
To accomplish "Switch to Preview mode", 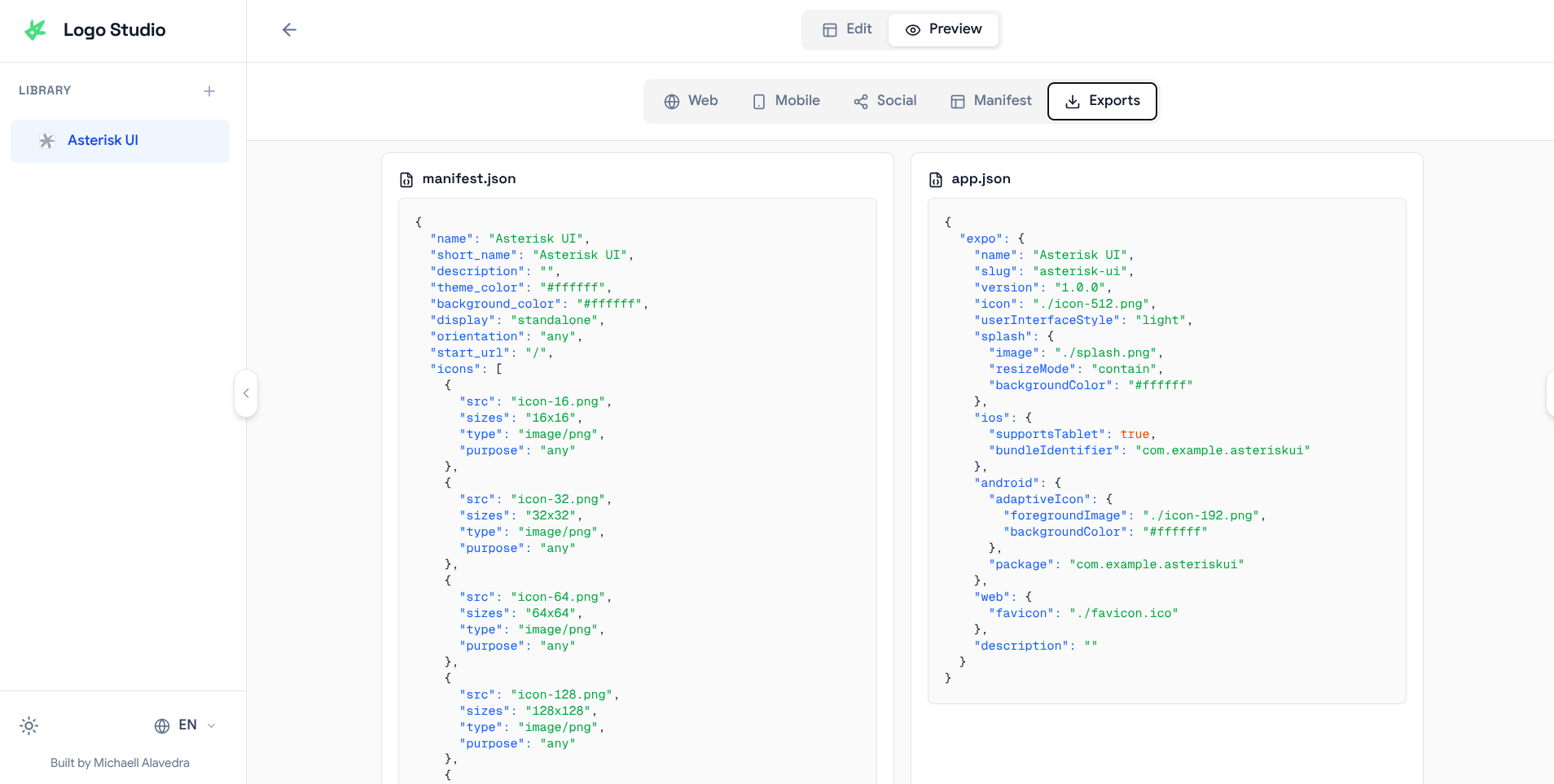I will [943, 29].
